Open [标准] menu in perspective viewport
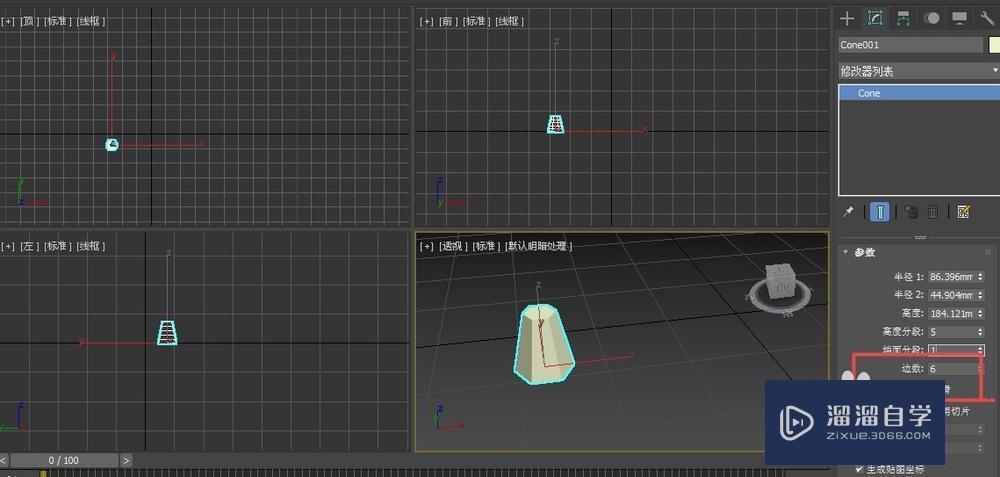This screenshot has width=1000, height=477. 487,246
